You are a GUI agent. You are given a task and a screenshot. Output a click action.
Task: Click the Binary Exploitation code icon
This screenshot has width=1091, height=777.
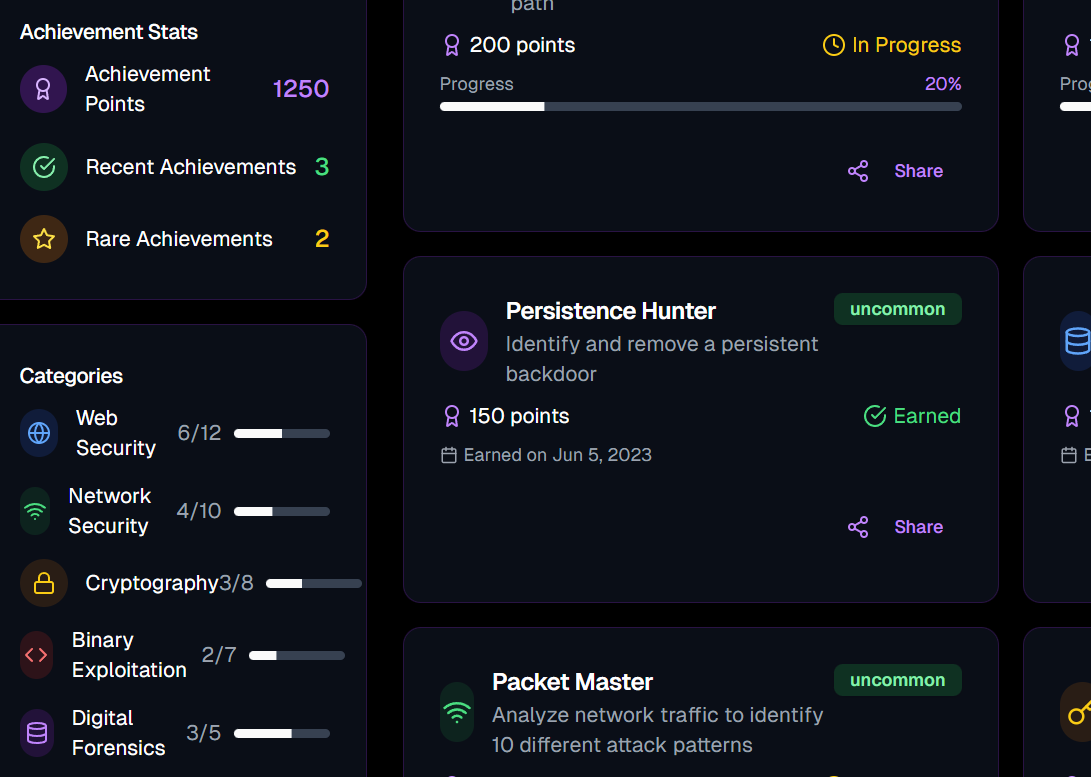pos(36,655)
